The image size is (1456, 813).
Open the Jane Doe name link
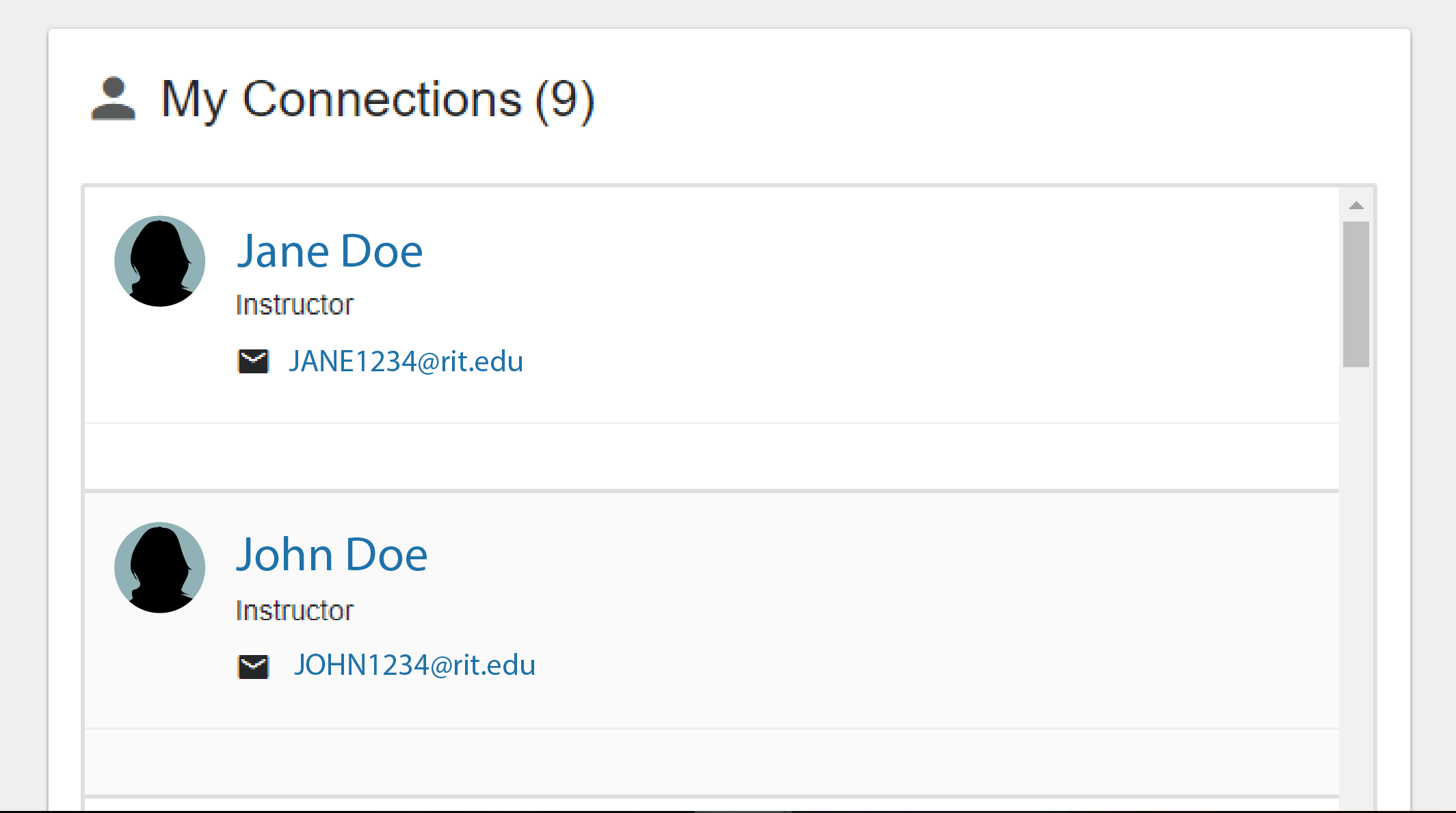[x=330, y=252]
